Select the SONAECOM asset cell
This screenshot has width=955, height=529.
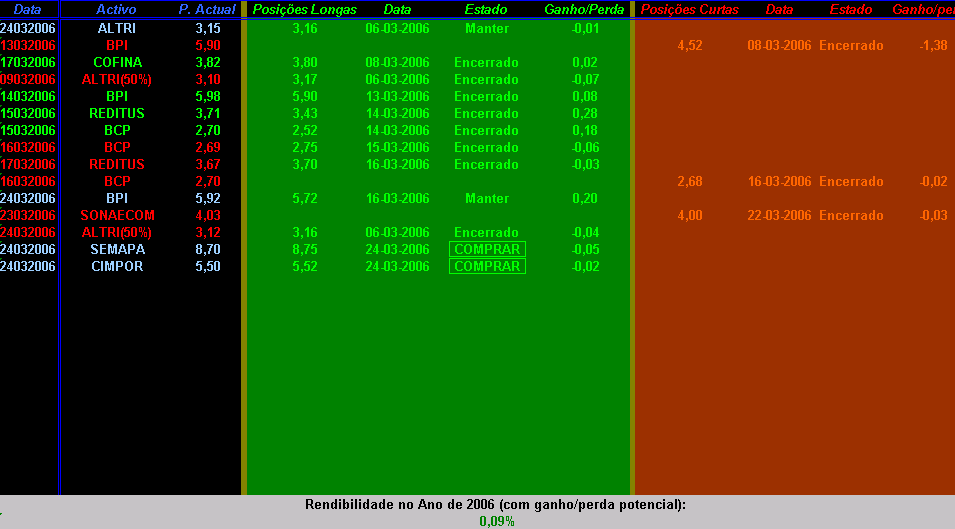[x=118, y=215]
